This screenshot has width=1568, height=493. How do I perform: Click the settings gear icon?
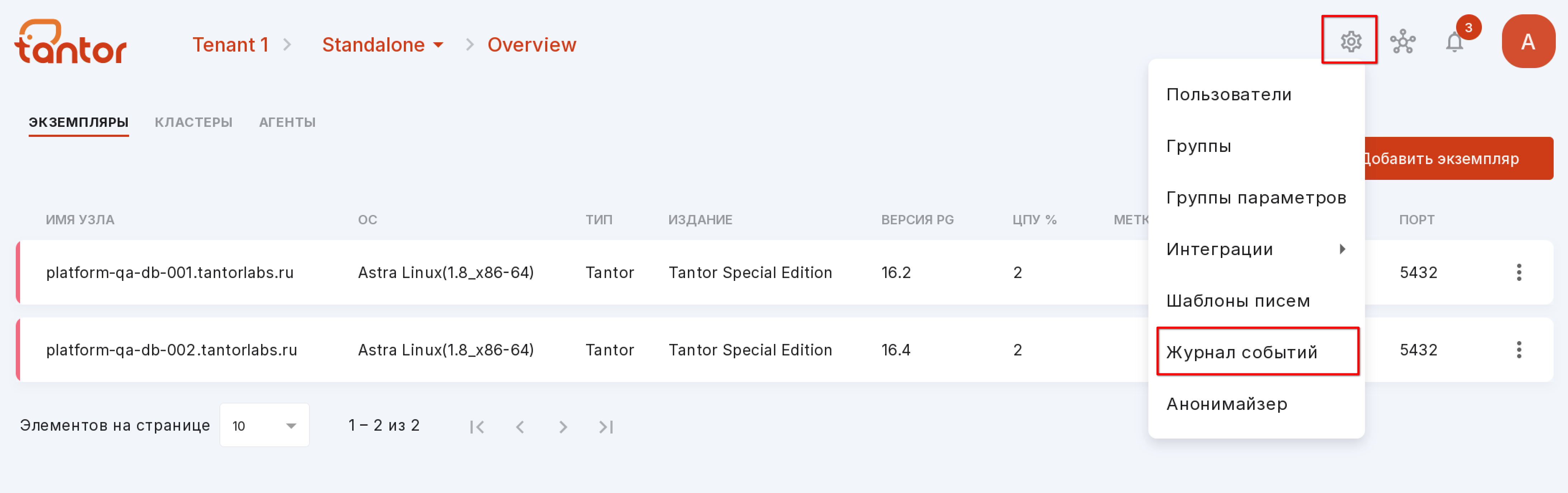(x=1350, y=41)
